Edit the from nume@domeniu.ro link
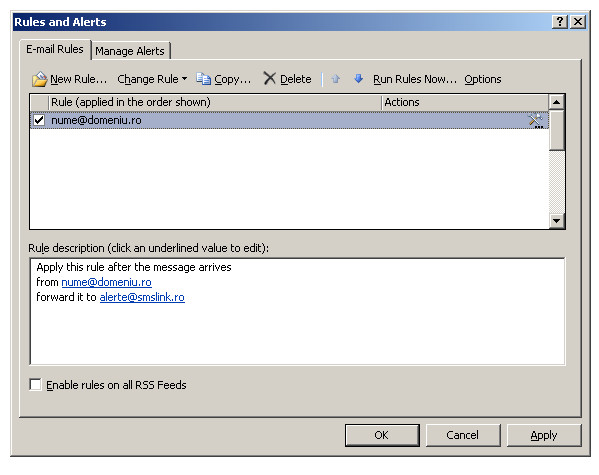Viewport: 599px width, 475px height. pyautogui.click(x=107, y=282)
